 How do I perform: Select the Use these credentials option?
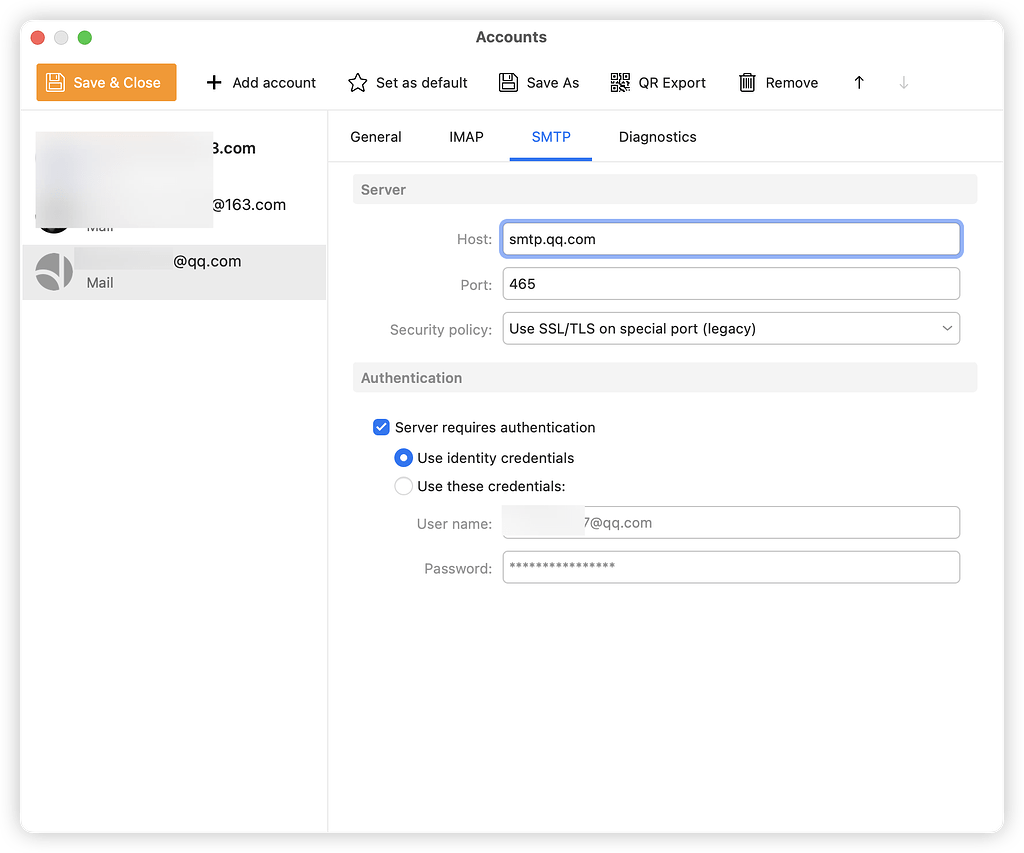coord(403,486)
